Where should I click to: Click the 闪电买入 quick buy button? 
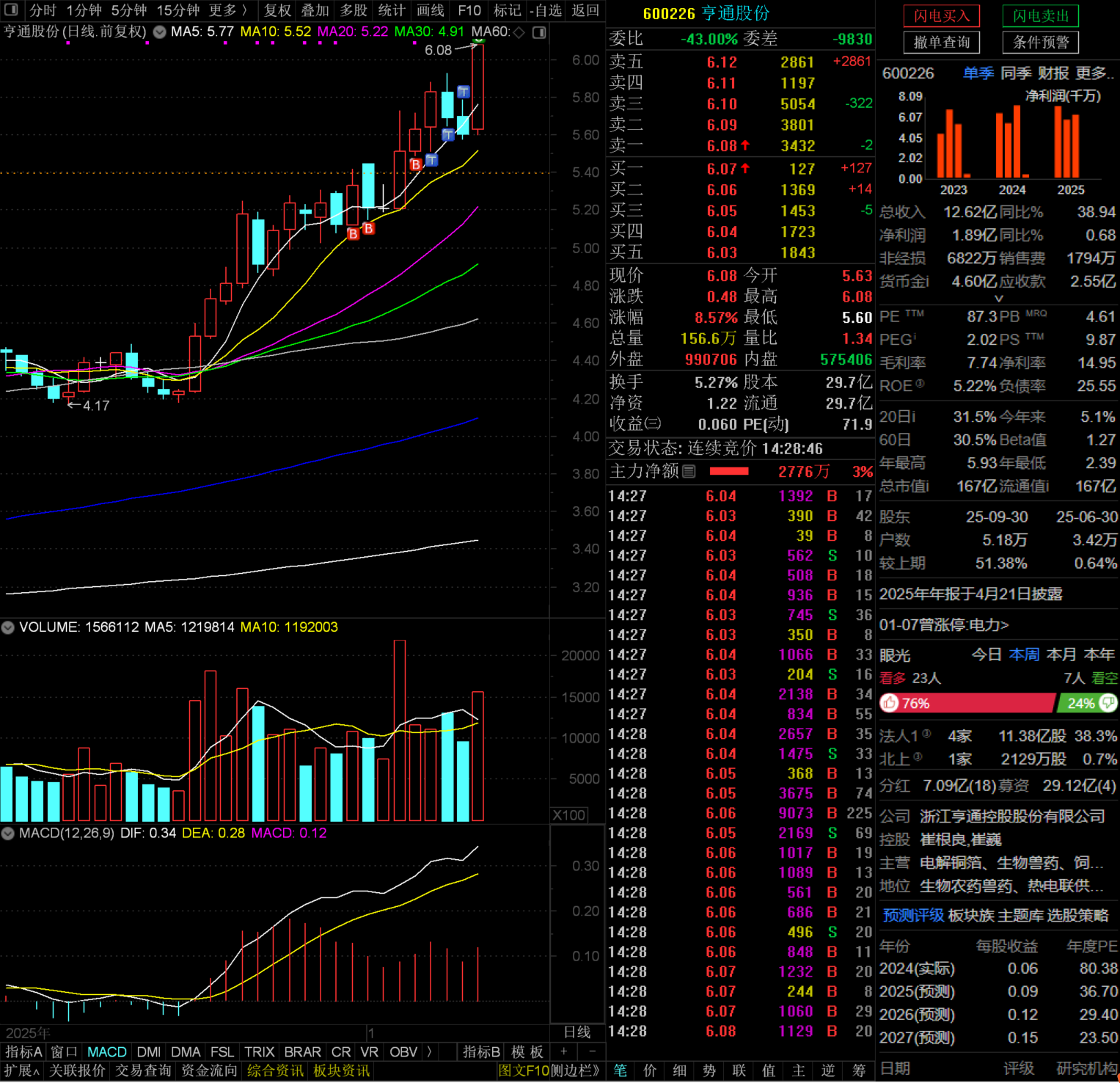coord(942,15)
